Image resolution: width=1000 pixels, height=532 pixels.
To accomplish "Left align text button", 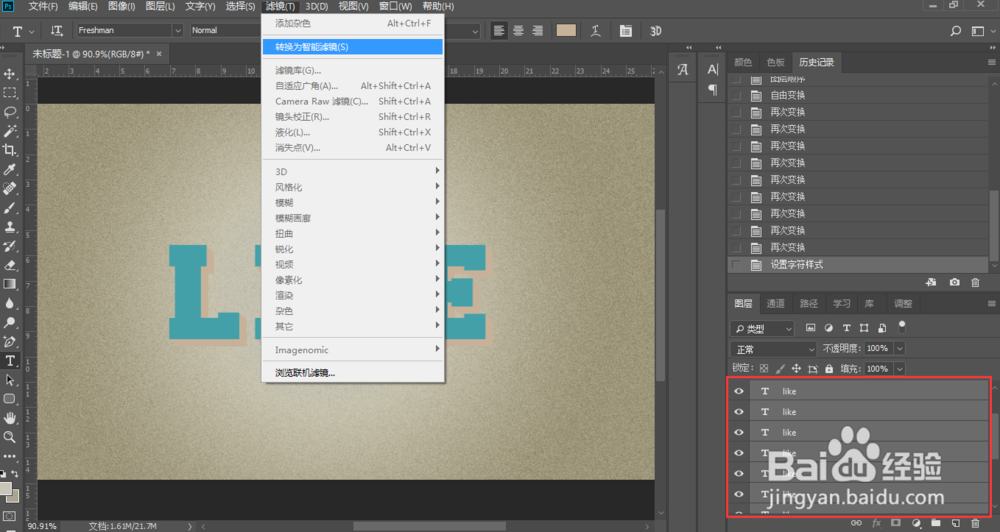I will [499, 31].
